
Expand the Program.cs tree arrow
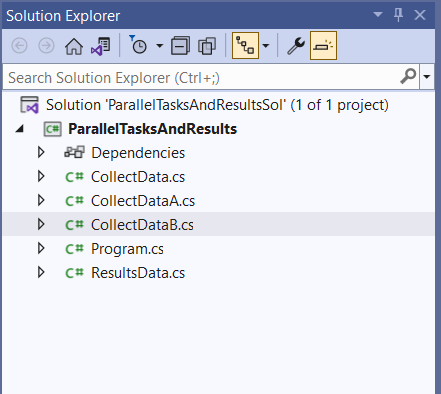click(x=41, y=248)
